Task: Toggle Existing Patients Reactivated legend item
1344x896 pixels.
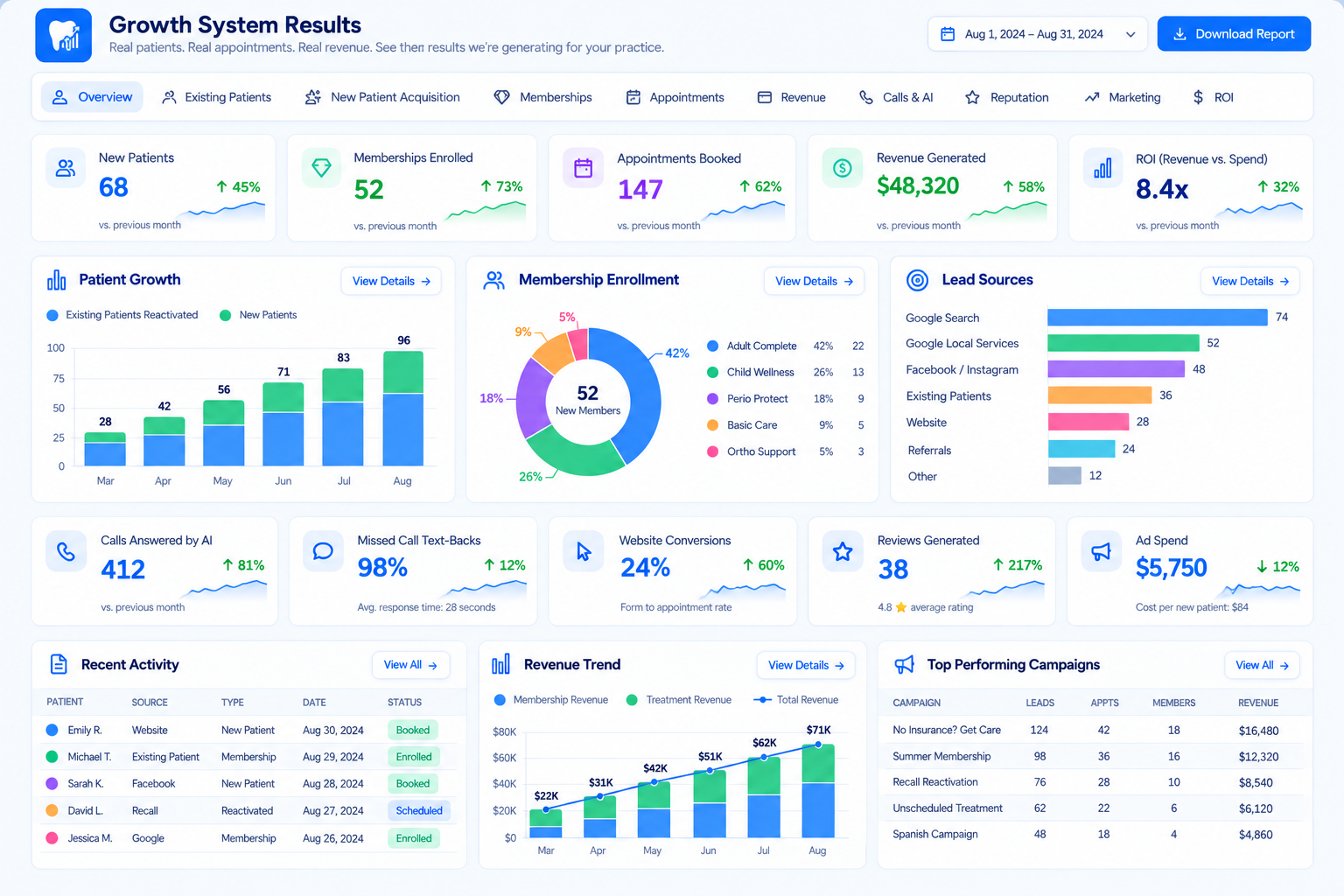Action: click(122, 315)
